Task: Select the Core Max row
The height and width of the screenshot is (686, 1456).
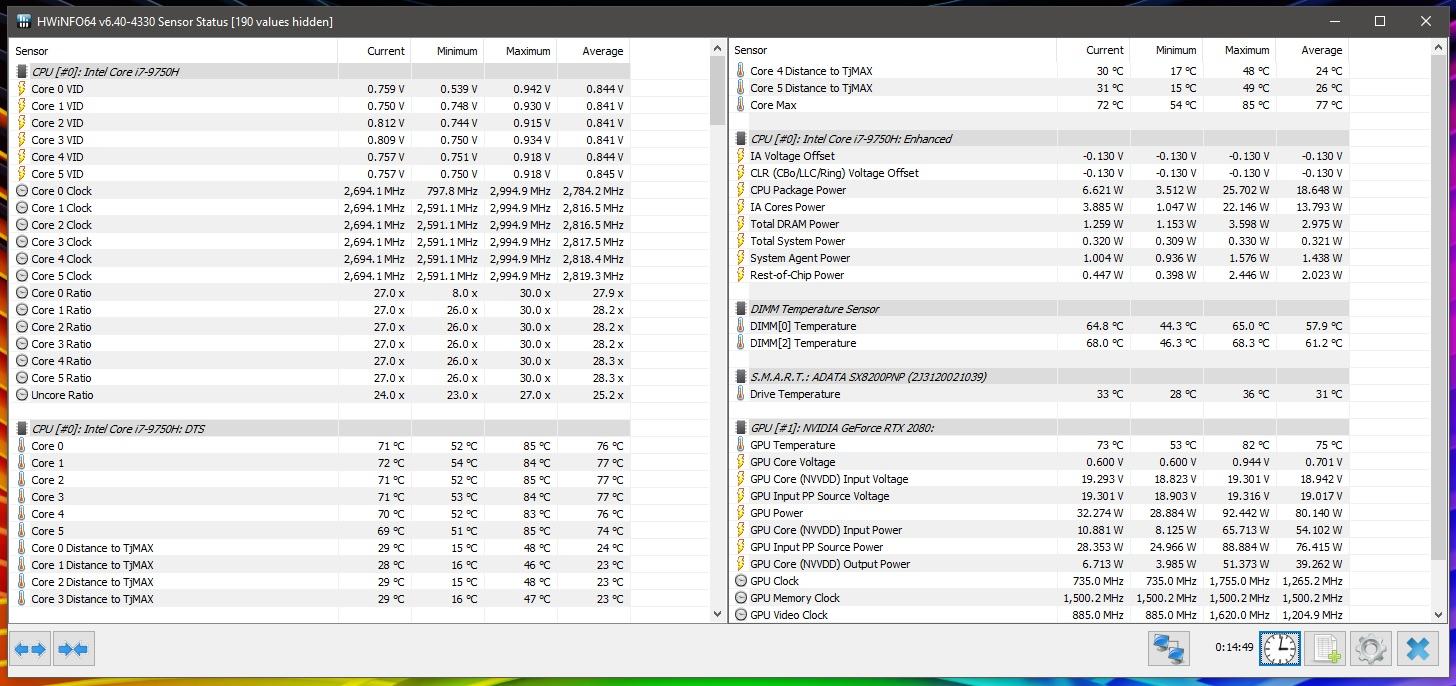Action: [x=1039, y=105]
